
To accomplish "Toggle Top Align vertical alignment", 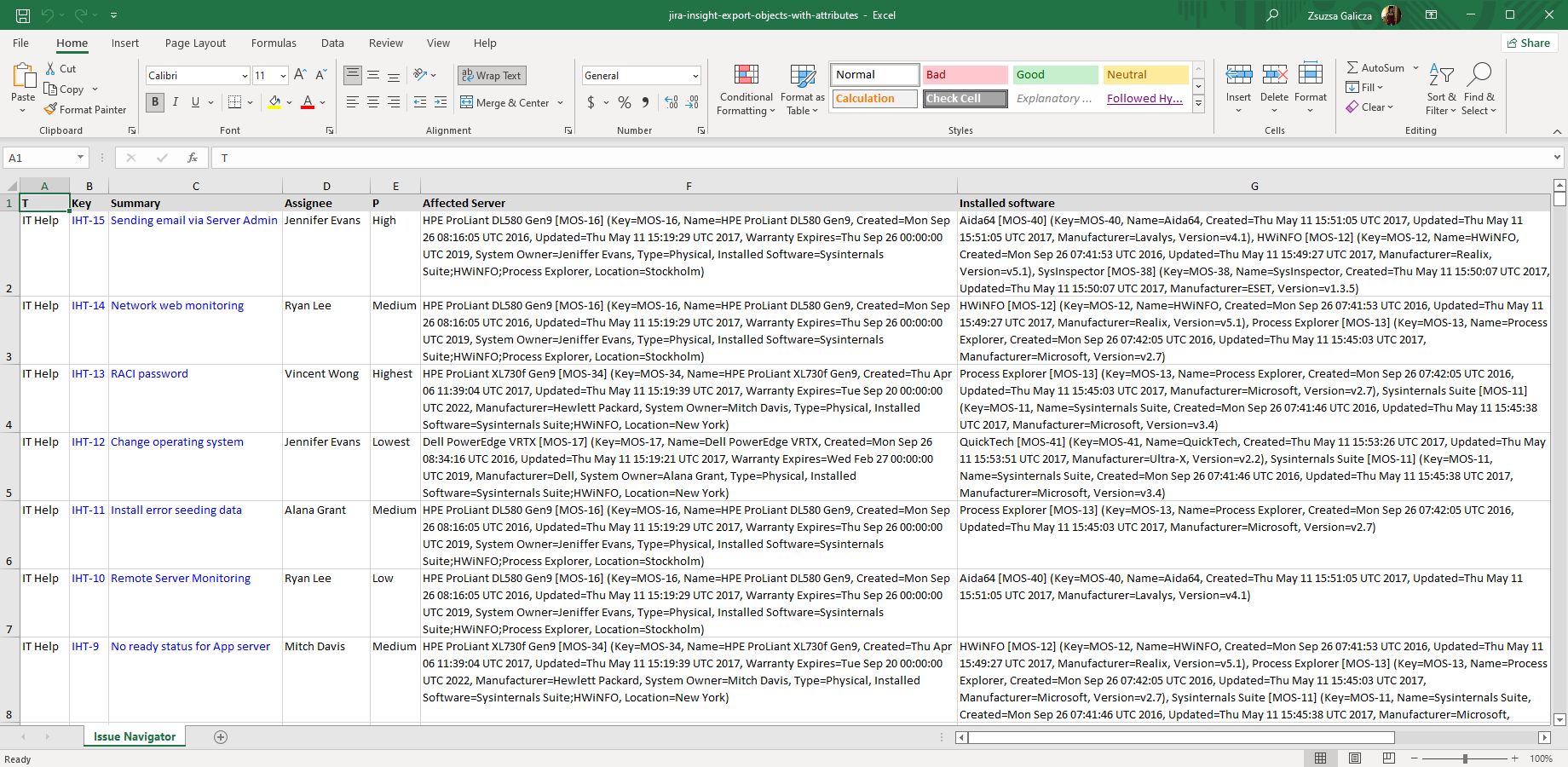I will pyautogui.click(x=353, y=75).
